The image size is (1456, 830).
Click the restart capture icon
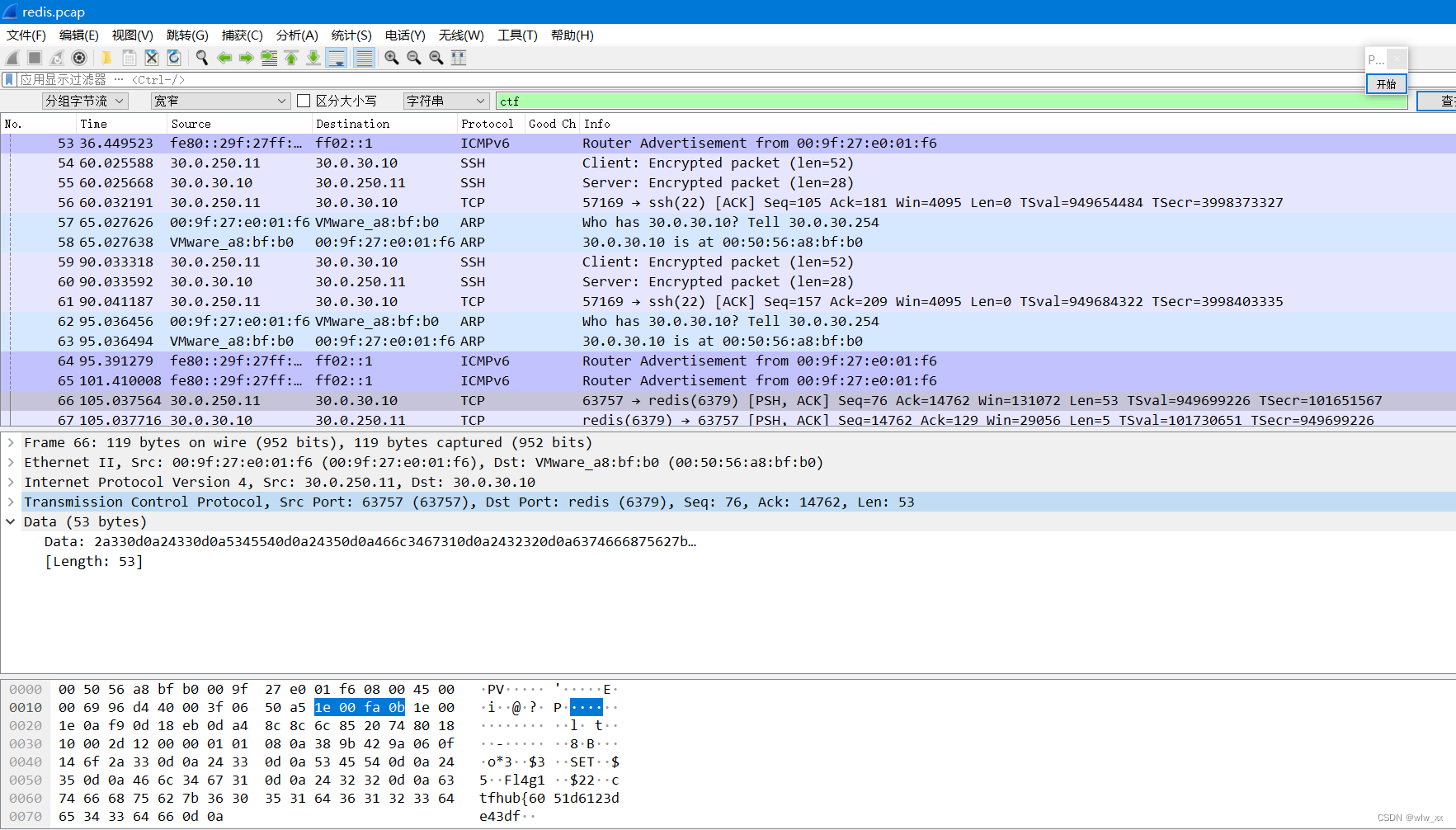click(x=57, y=58)
